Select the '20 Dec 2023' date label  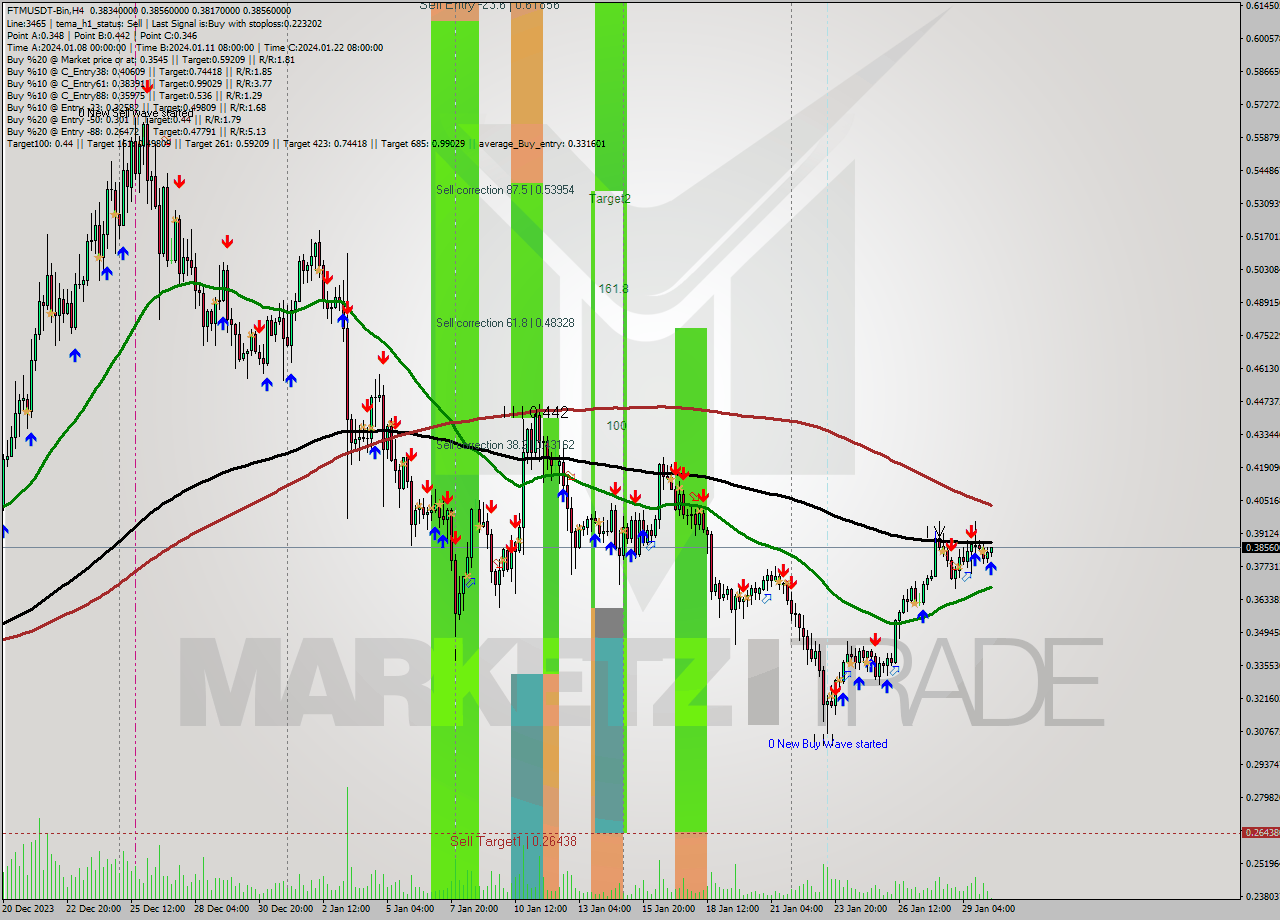(30, 909)
